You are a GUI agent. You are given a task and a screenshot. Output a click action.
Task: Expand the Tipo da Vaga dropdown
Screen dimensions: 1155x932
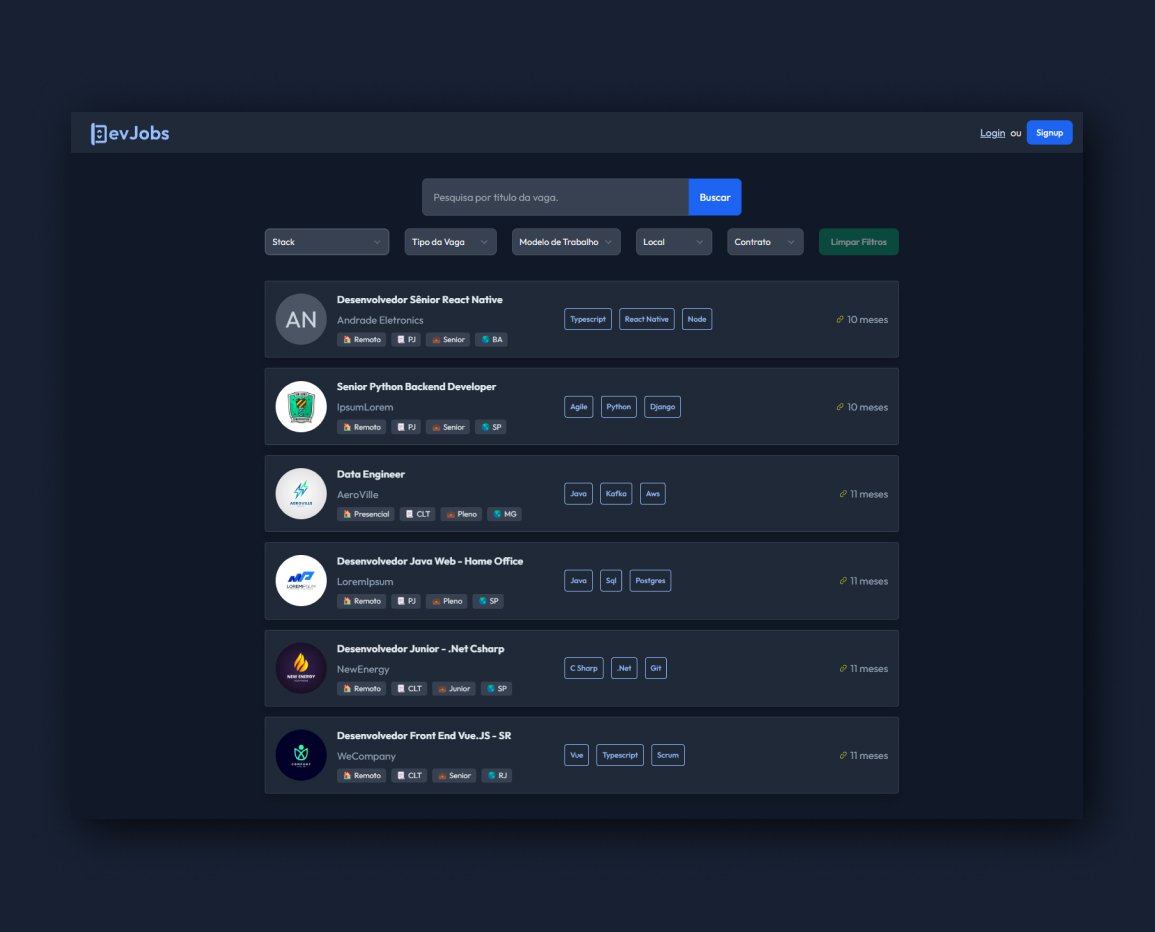tap(450, 242)
